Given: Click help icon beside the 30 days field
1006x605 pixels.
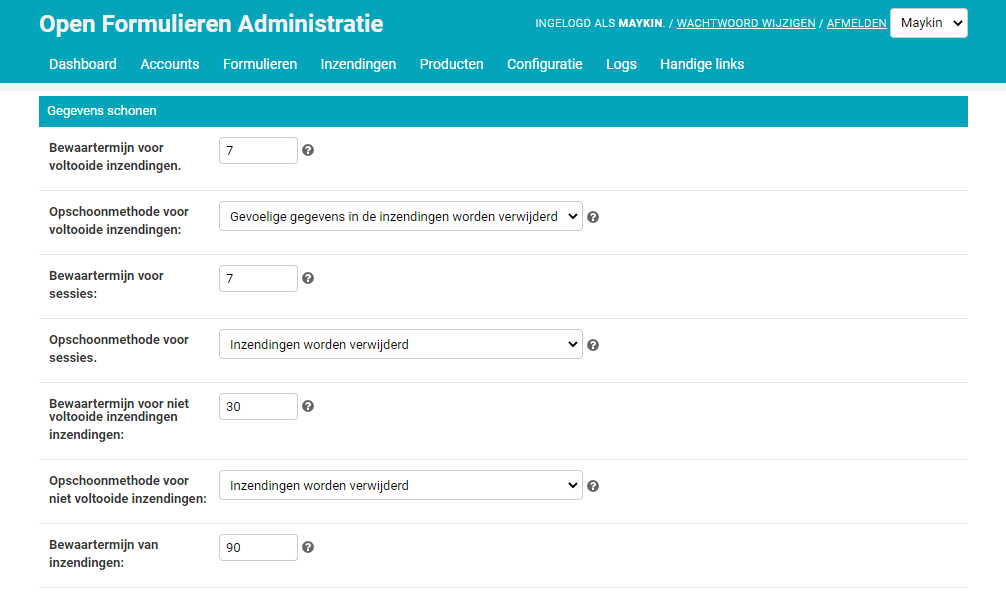Looking at the screenshot, I should [308, 406].
